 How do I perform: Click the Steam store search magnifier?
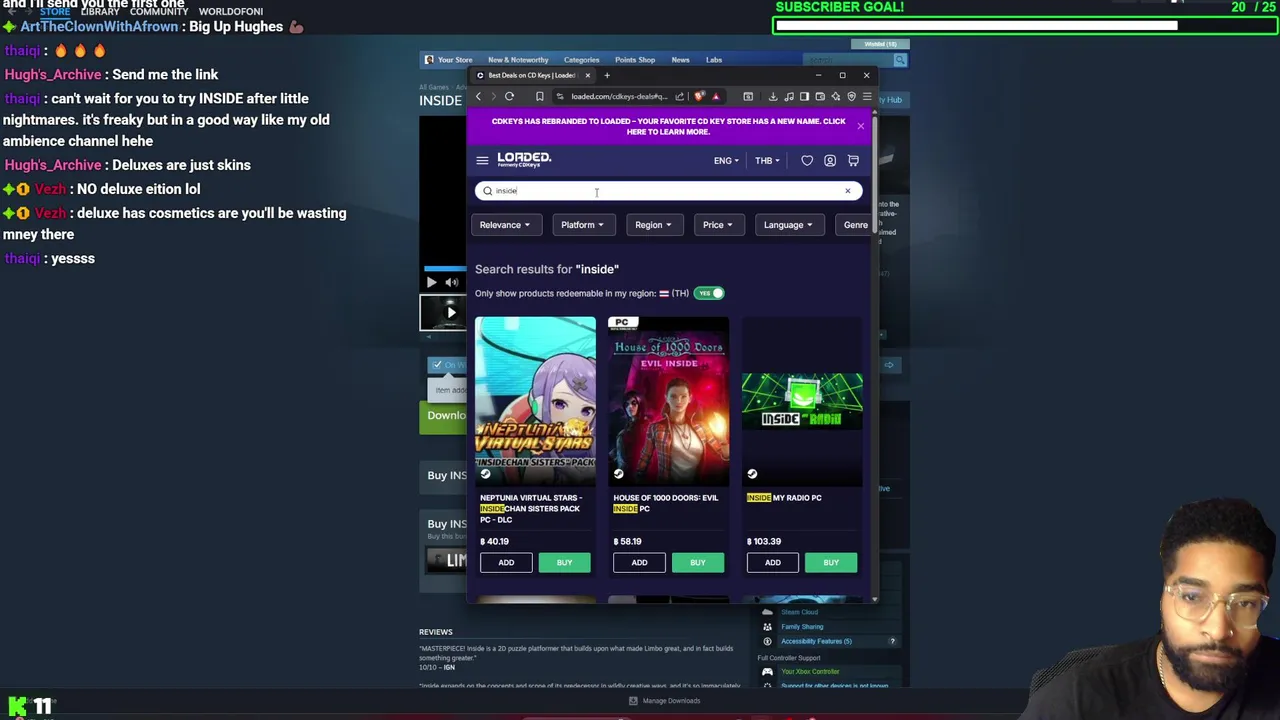click(900, 60)
